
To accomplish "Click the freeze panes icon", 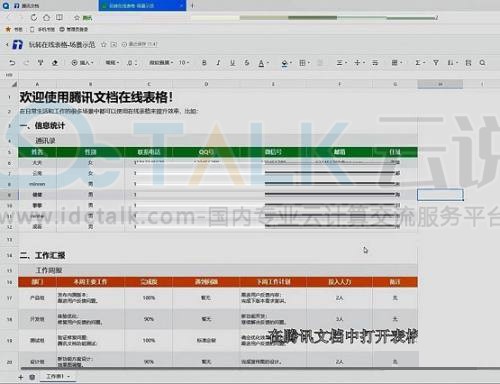I will (468, 63).
